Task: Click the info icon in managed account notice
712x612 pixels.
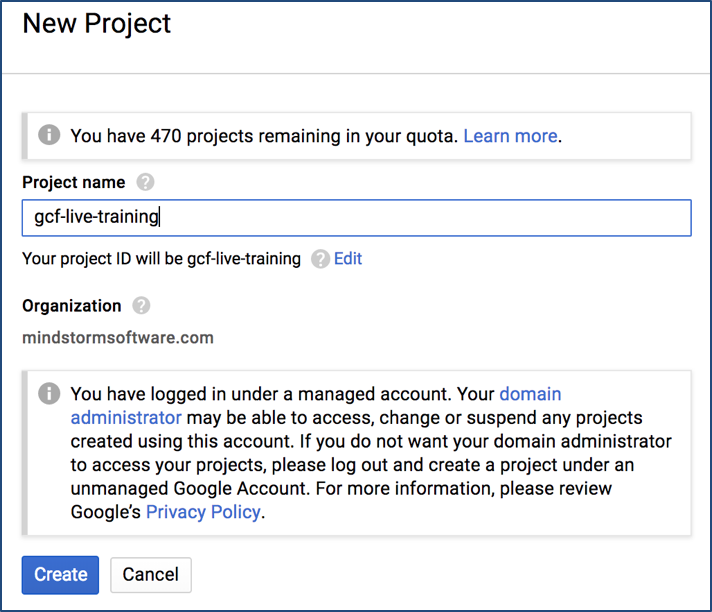Action: (48, 394)
